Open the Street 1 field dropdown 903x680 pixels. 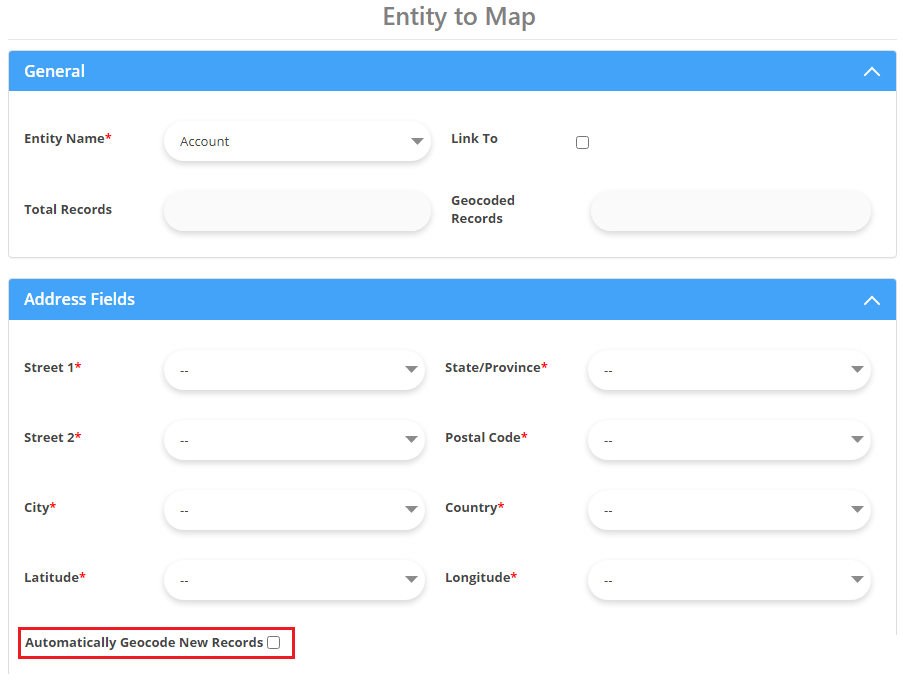point(294,370)
